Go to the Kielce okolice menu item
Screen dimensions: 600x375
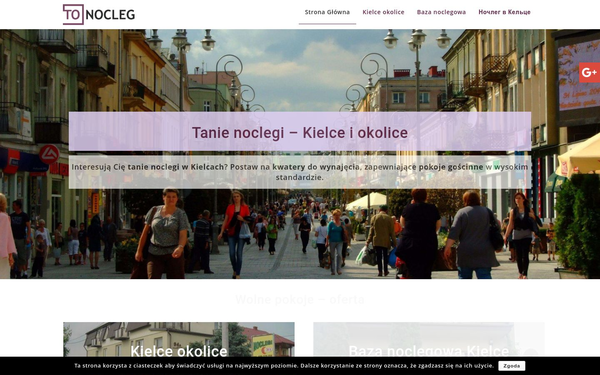click(383, 12)
